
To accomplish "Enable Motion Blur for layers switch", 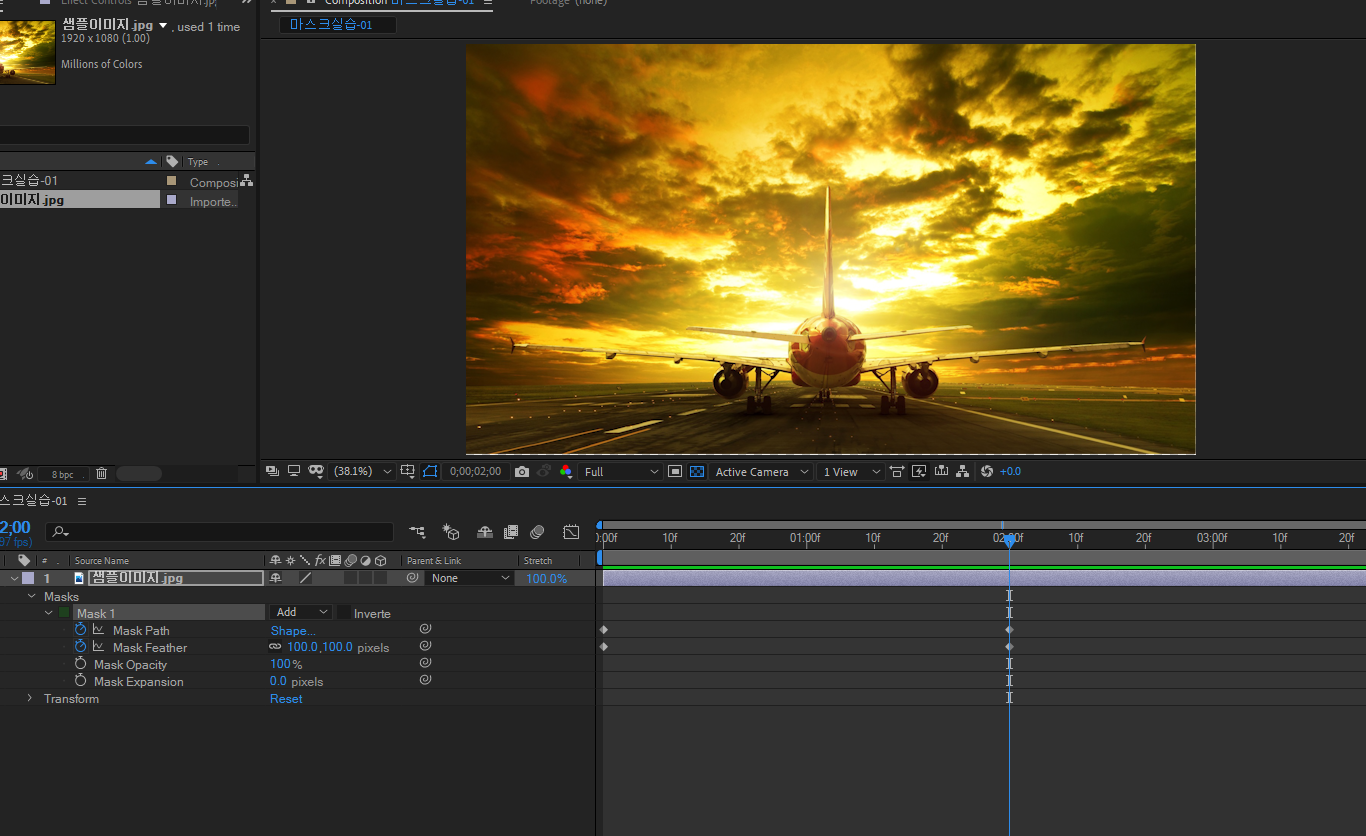I will [537, 532].
